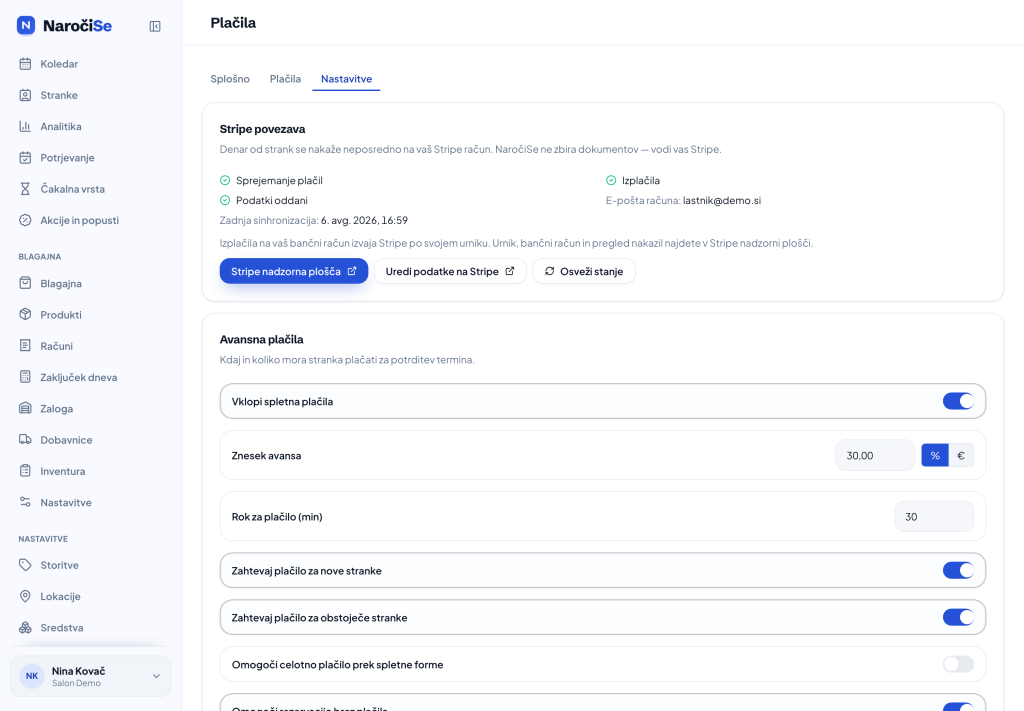Toggle Vklopi spletna plačila switch
1024x711 pixels.
click(x=958, y=401)
